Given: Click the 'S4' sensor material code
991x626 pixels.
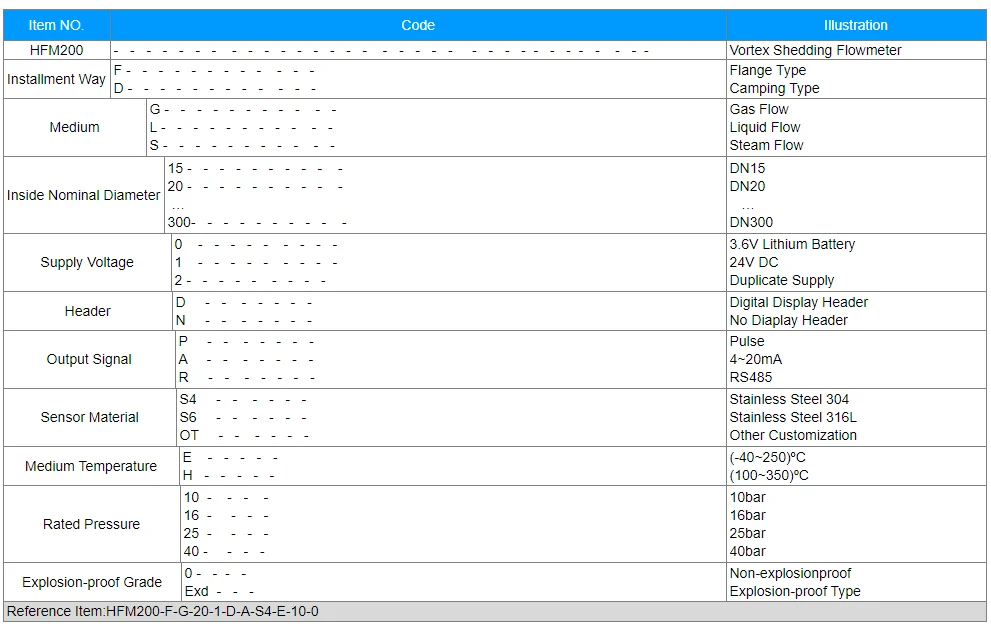Looking at the screenshot, I should point(188,399).
